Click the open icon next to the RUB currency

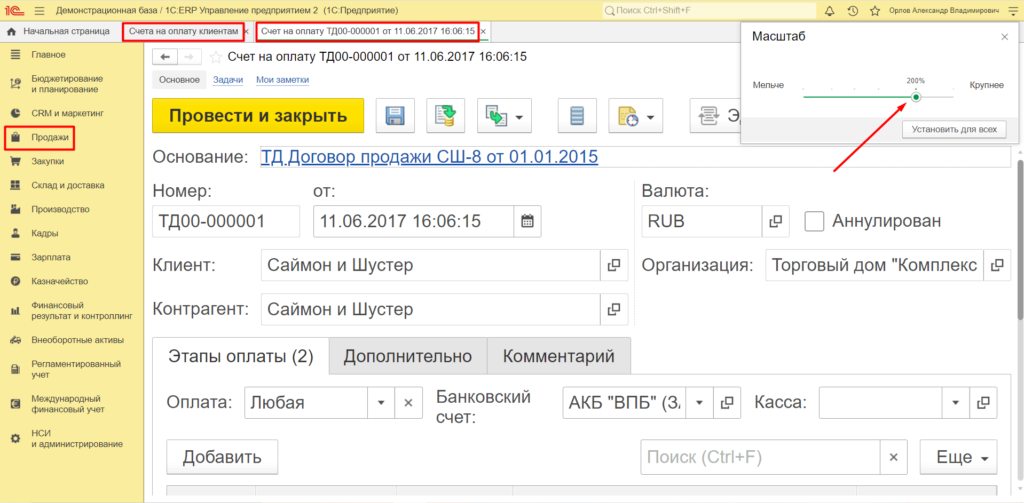775,221
